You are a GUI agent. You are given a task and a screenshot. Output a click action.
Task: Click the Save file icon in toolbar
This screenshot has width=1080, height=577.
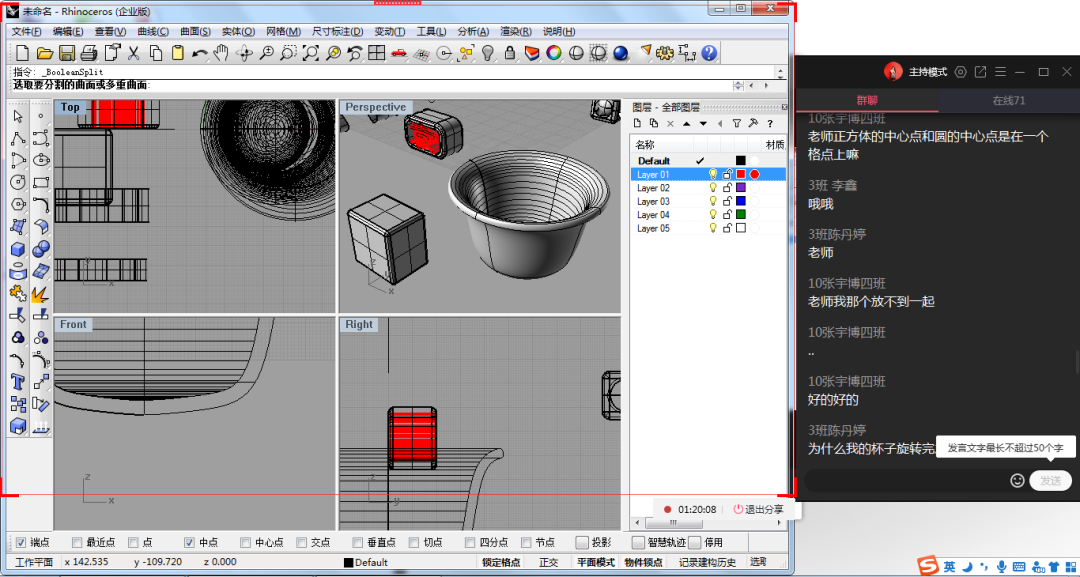tap(67, 53)
